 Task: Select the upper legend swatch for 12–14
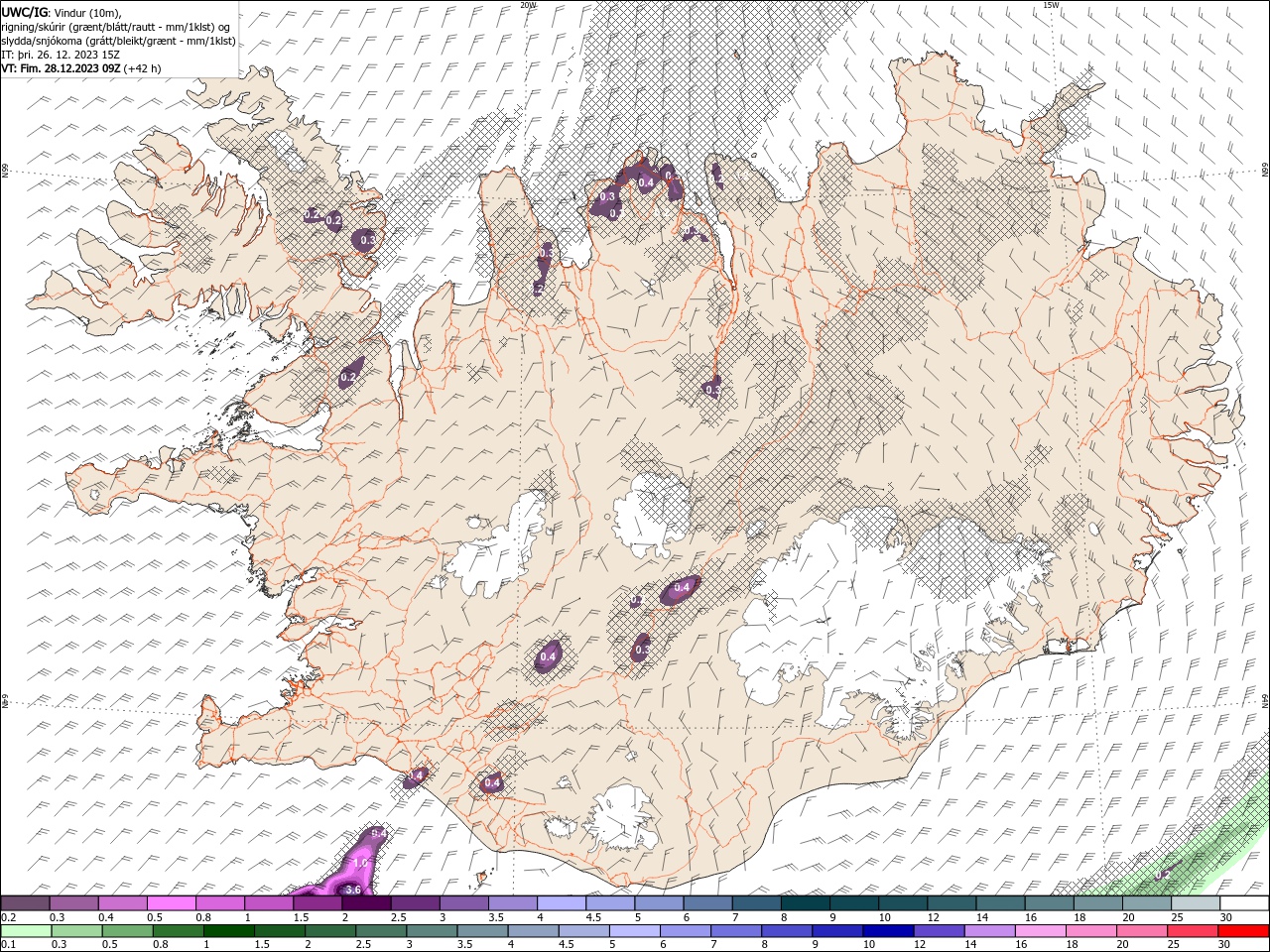pos(952,903)
